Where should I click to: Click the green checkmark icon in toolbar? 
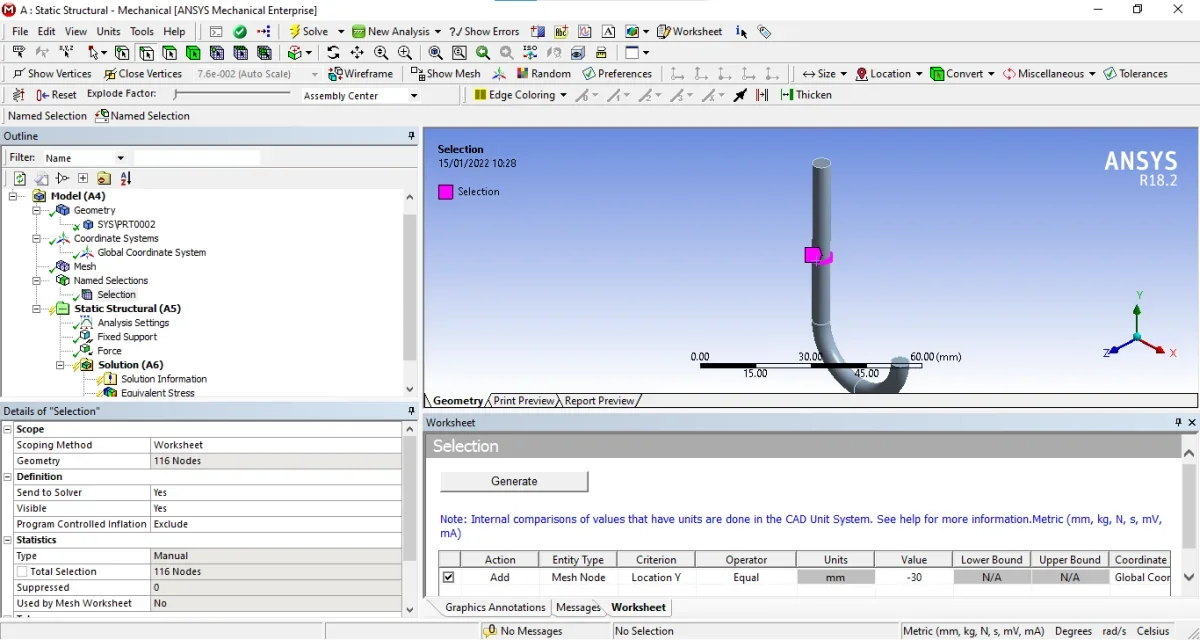[x=240, y=31]
